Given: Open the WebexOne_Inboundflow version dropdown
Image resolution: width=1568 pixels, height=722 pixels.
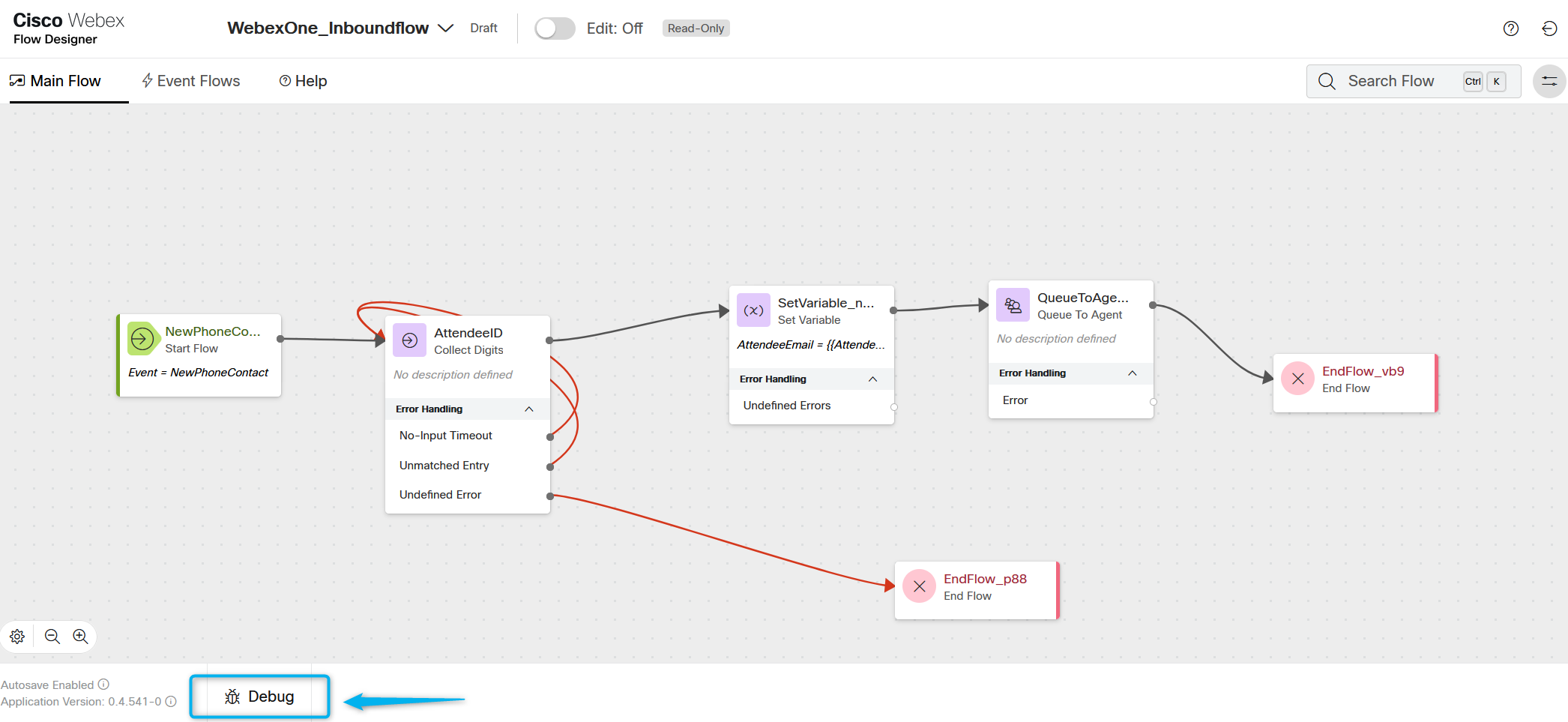Looking at the screenshot, I should point(446,28).
